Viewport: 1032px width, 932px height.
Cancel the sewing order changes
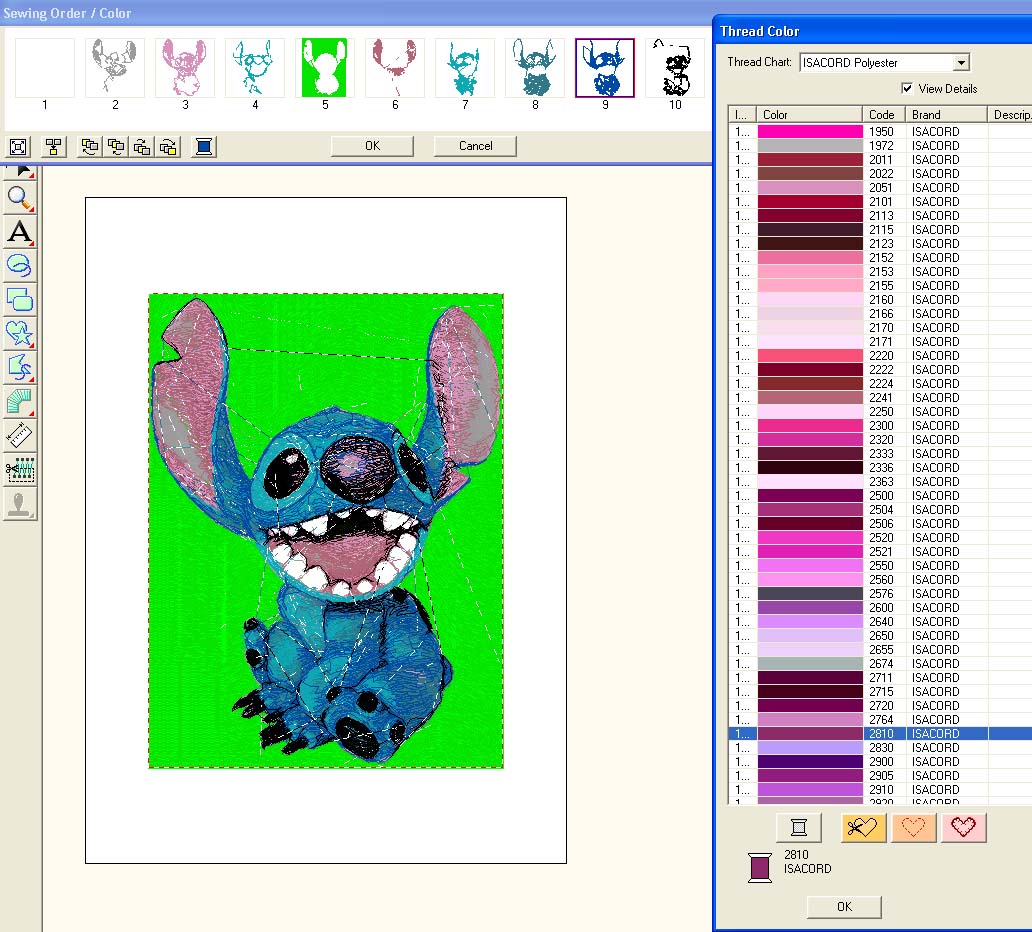click(475, 146)
